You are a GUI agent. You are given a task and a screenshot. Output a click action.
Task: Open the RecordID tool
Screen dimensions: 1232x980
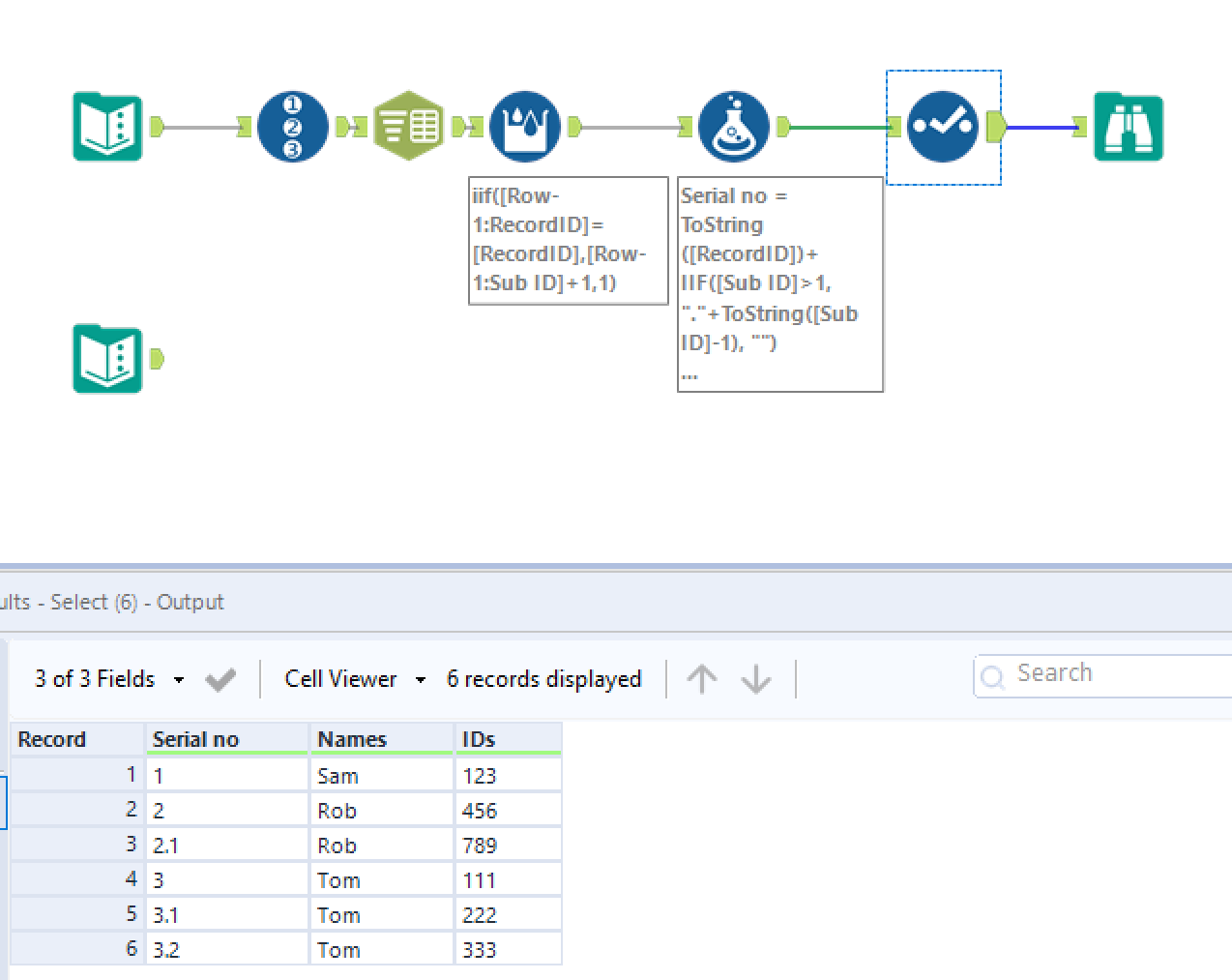(x=292, y=126)
